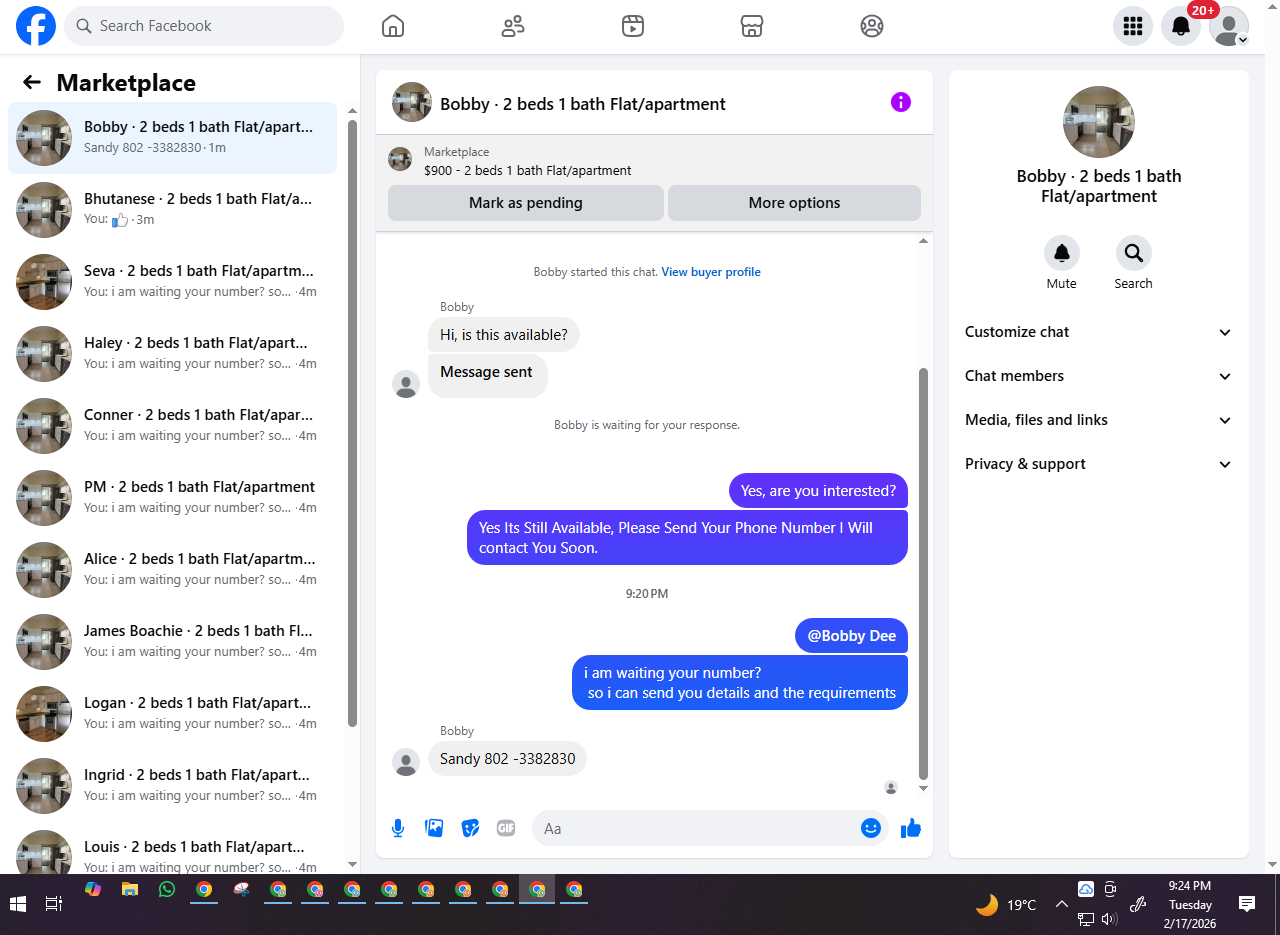Screen dimensions: 1280x935
Task: Open the James Boachie conversation
Action: tap(172, 642)
